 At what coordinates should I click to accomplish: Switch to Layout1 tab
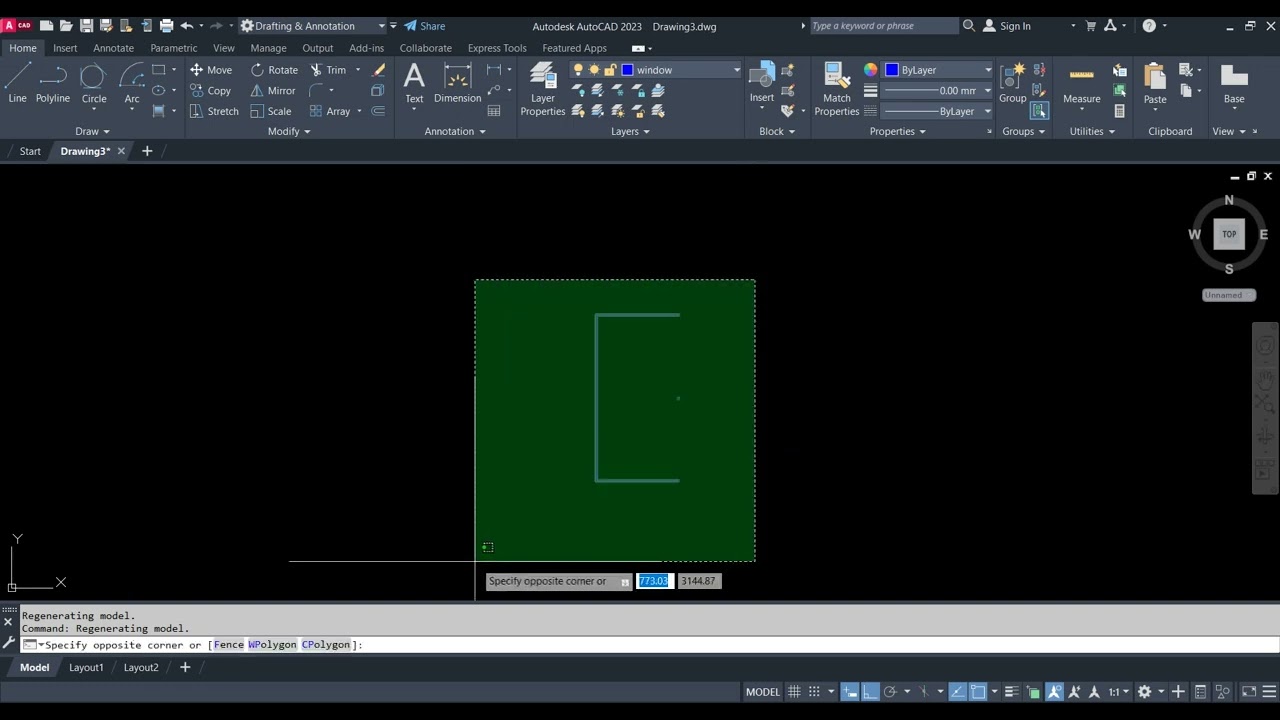86,668
